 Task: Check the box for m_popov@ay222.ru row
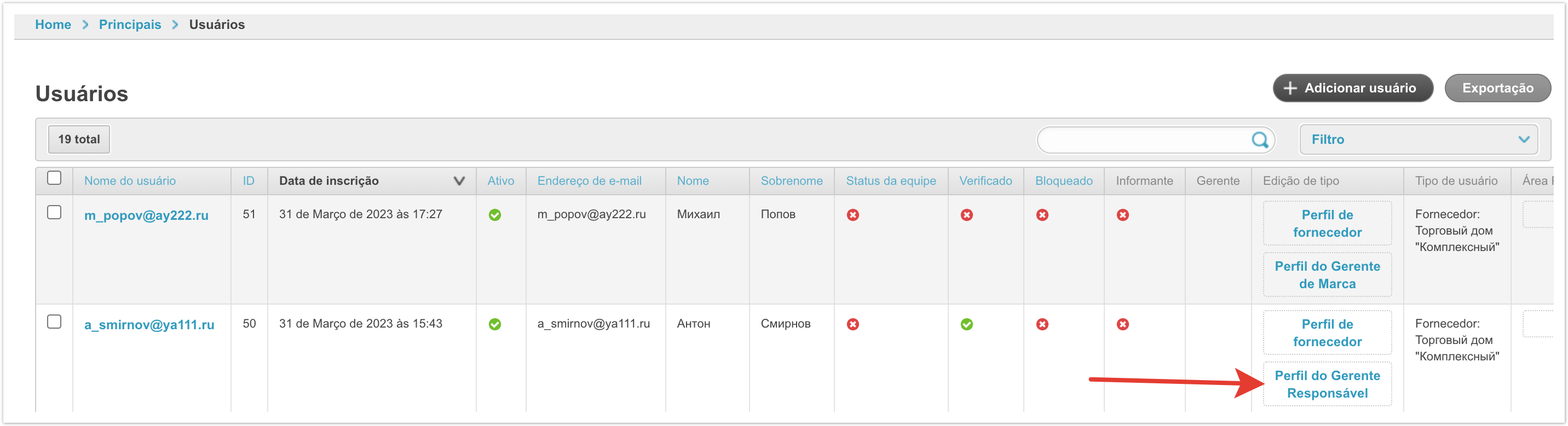[54, 213]
